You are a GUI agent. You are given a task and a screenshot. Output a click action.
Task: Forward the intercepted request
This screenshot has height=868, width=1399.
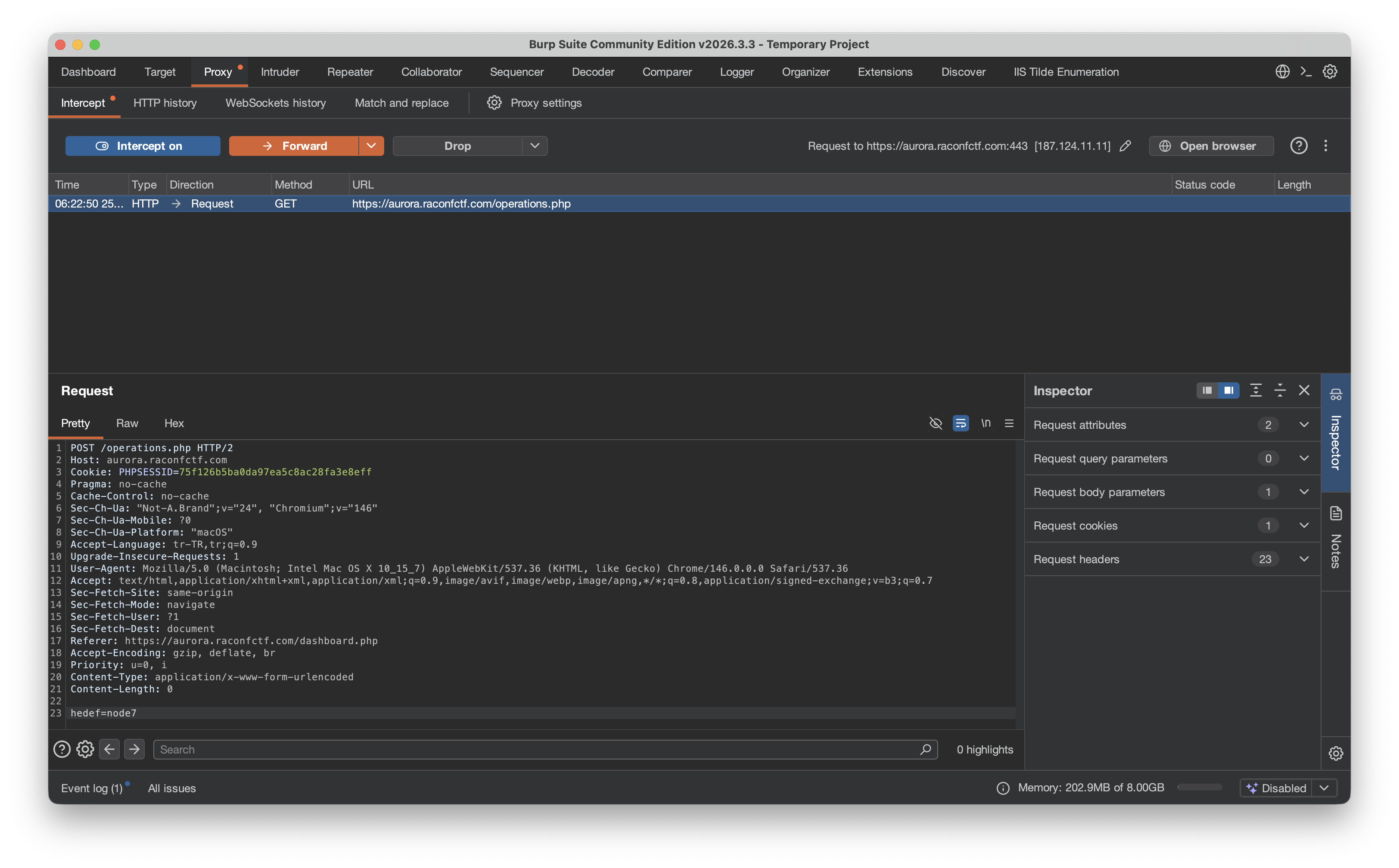tap(294, 146)
